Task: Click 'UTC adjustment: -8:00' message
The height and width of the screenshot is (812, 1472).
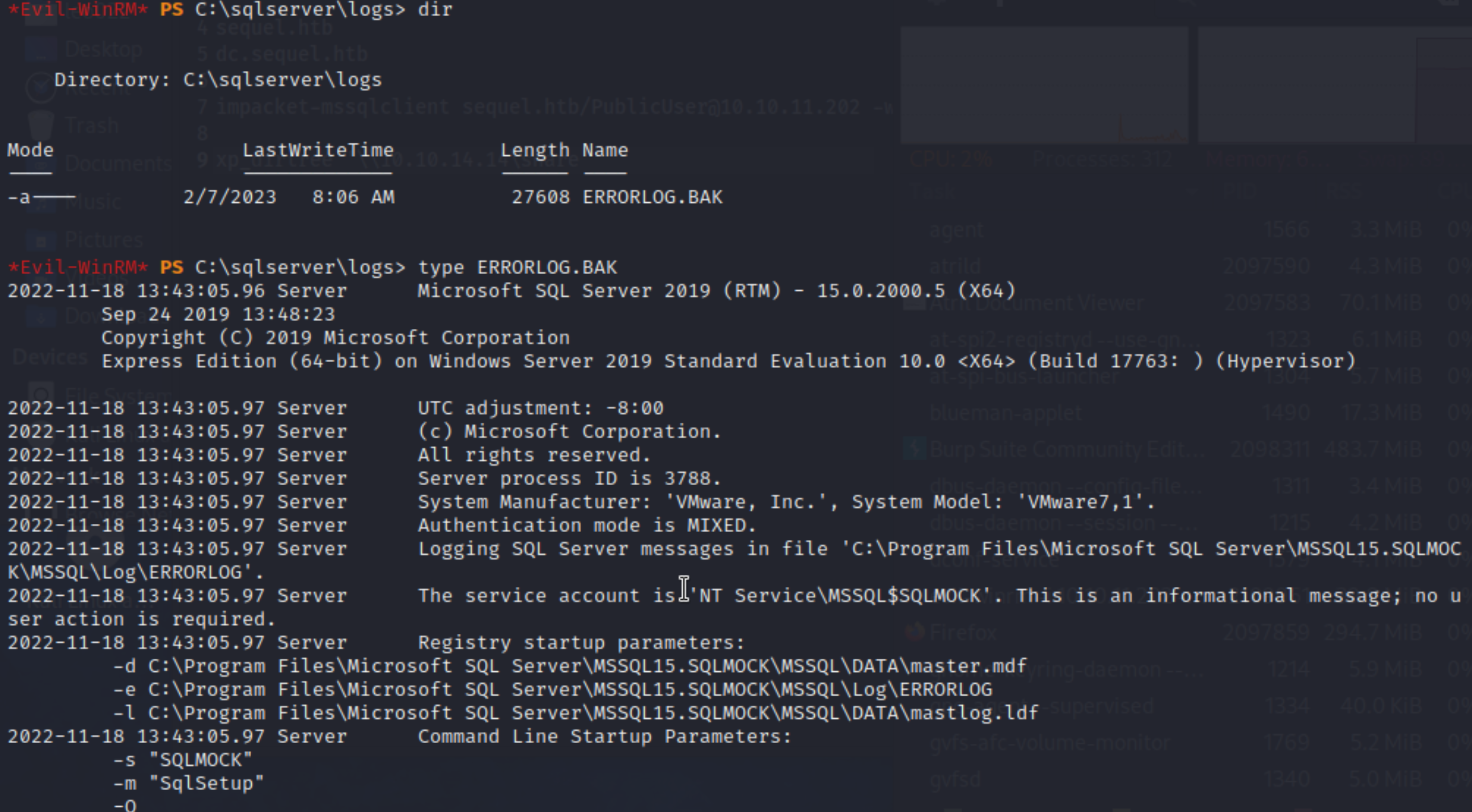Action: [541, 408]
